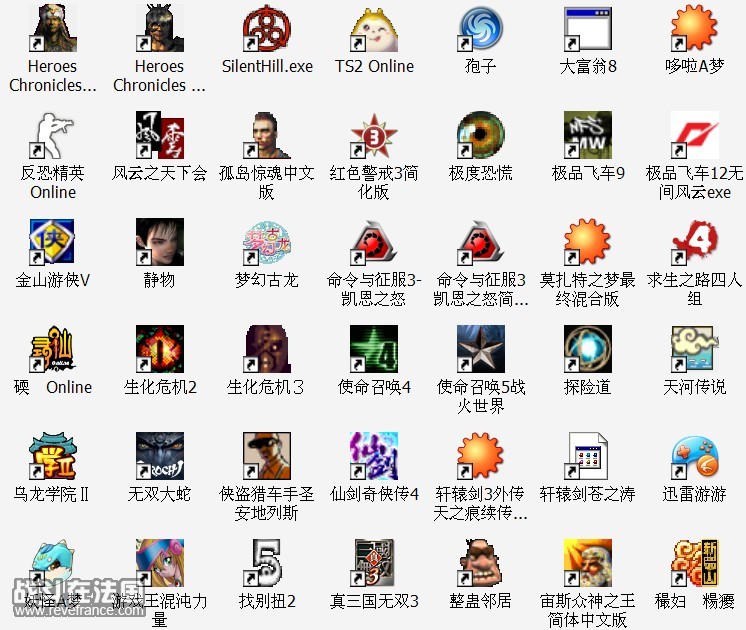Screen dimensions: 746x630
Task: Open the 轩辕剑苍之涛 shortcut
Action: click(x=588, y=456)
